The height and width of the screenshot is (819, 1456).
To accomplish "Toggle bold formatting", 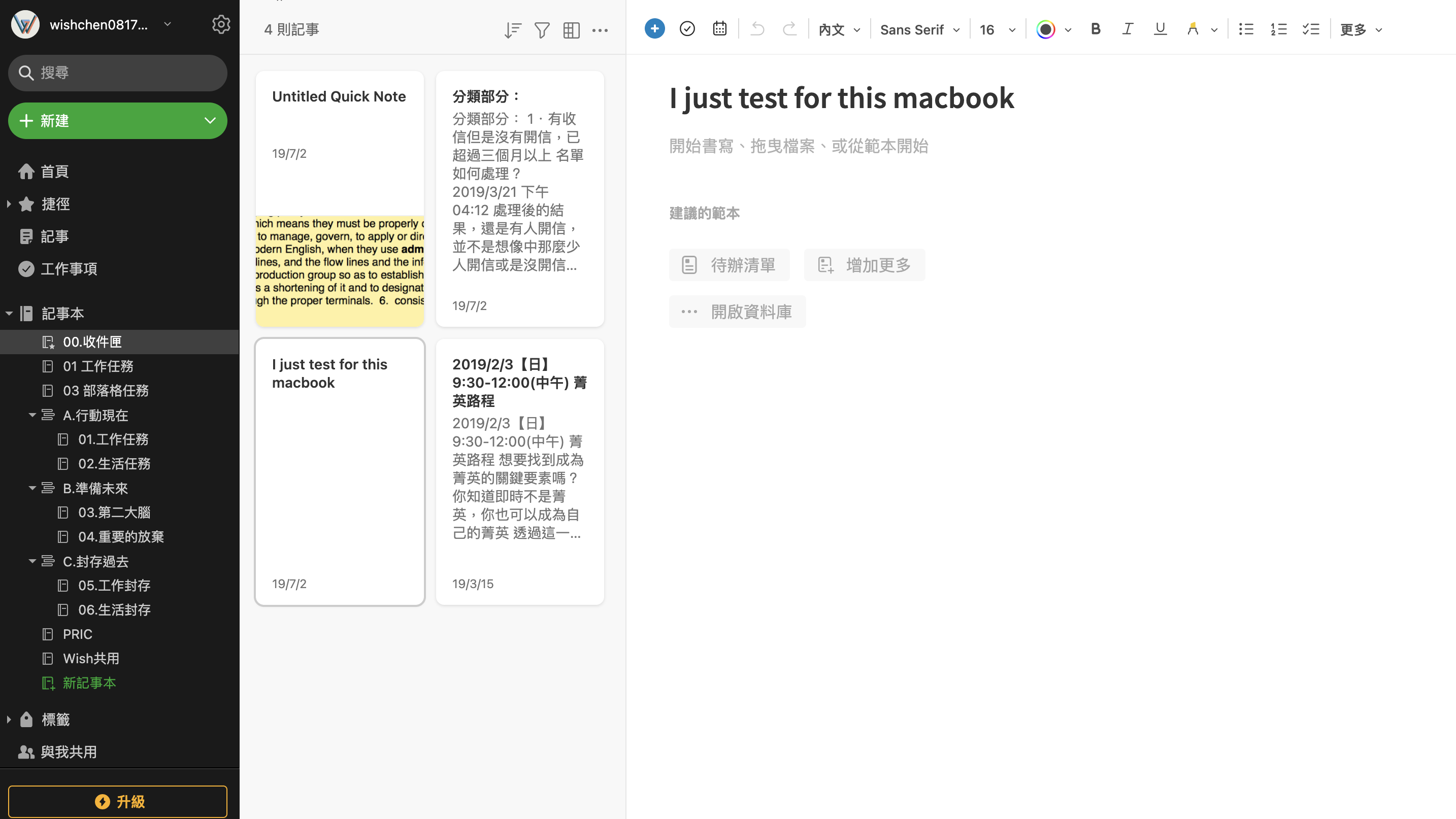I will point(1096,29).
